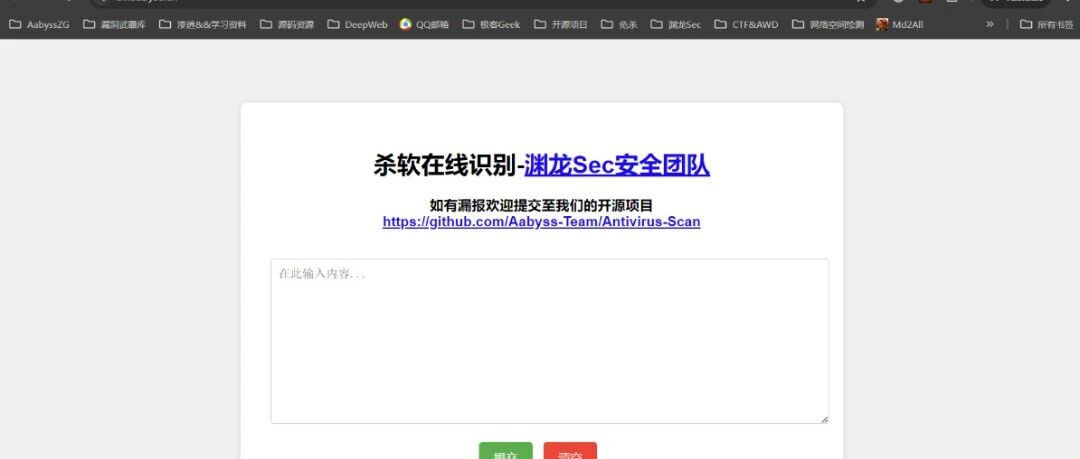Select the 杀软在线识别- heading text

click(x=448, y=165)
